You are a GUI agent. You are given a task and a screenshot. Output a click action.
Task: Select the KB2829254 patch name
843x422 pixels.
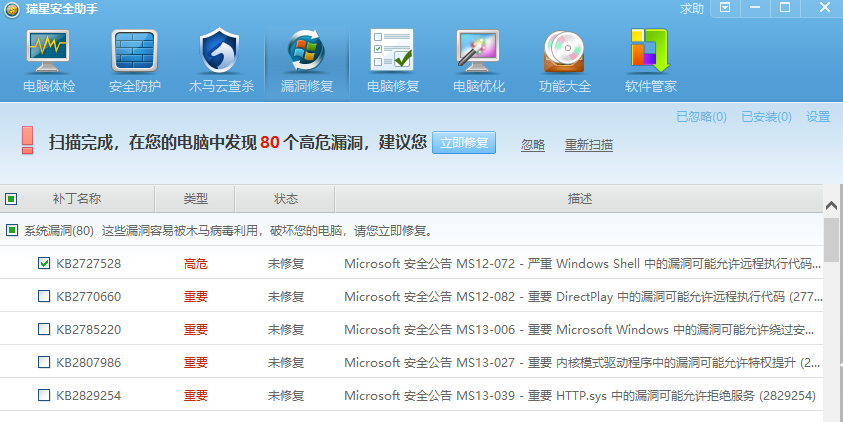89,395
